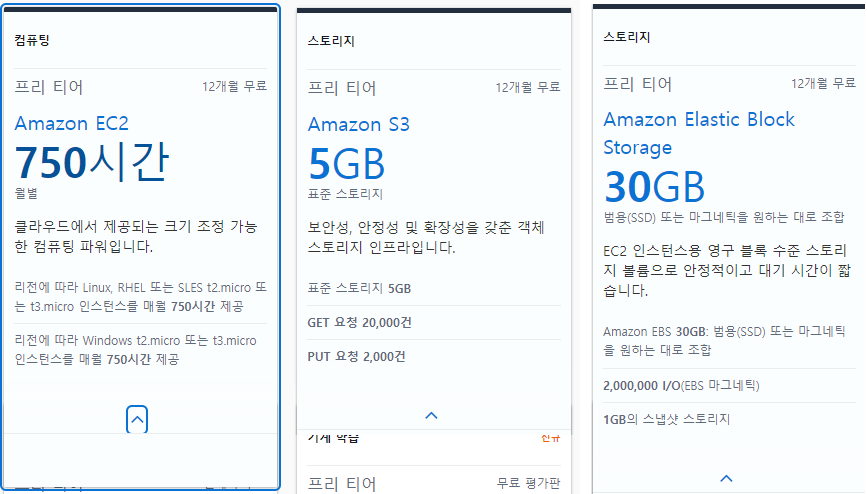867x494 pixels.
Task: Click the Windows t2.micro 또는 t3.micro detail
Action: click(135, 350)
